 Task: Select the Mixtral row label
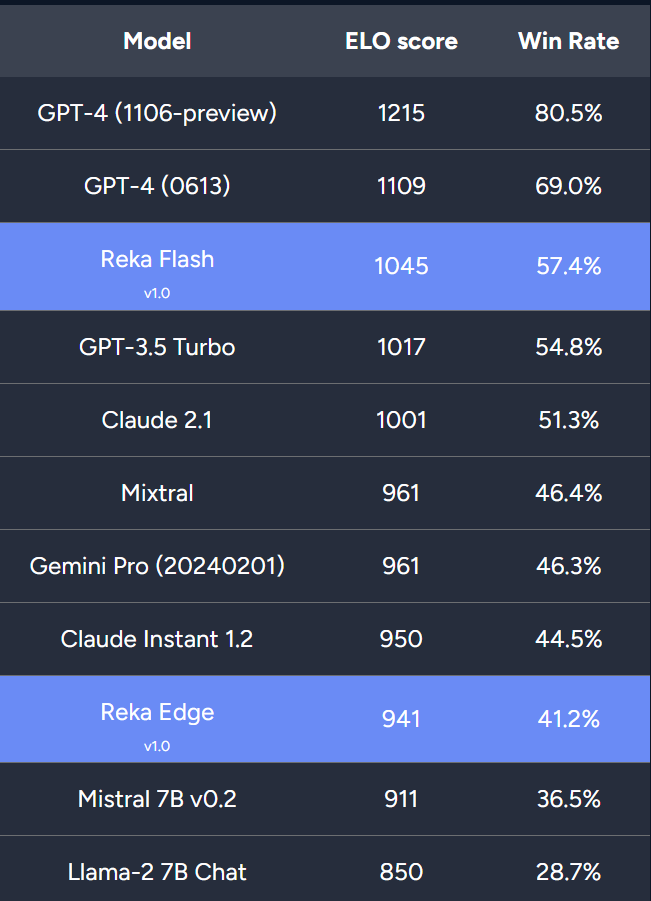pos(157,493)
